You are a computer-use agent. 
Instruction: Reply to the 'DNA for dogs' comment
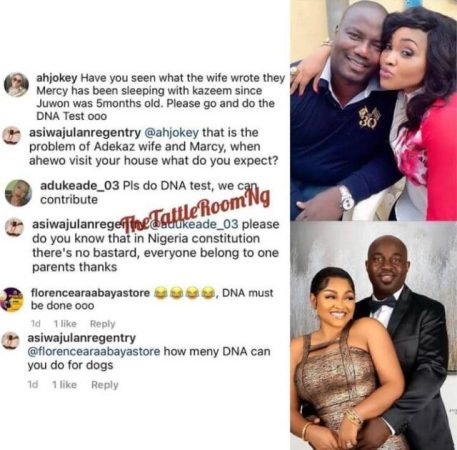coord(105,385)
